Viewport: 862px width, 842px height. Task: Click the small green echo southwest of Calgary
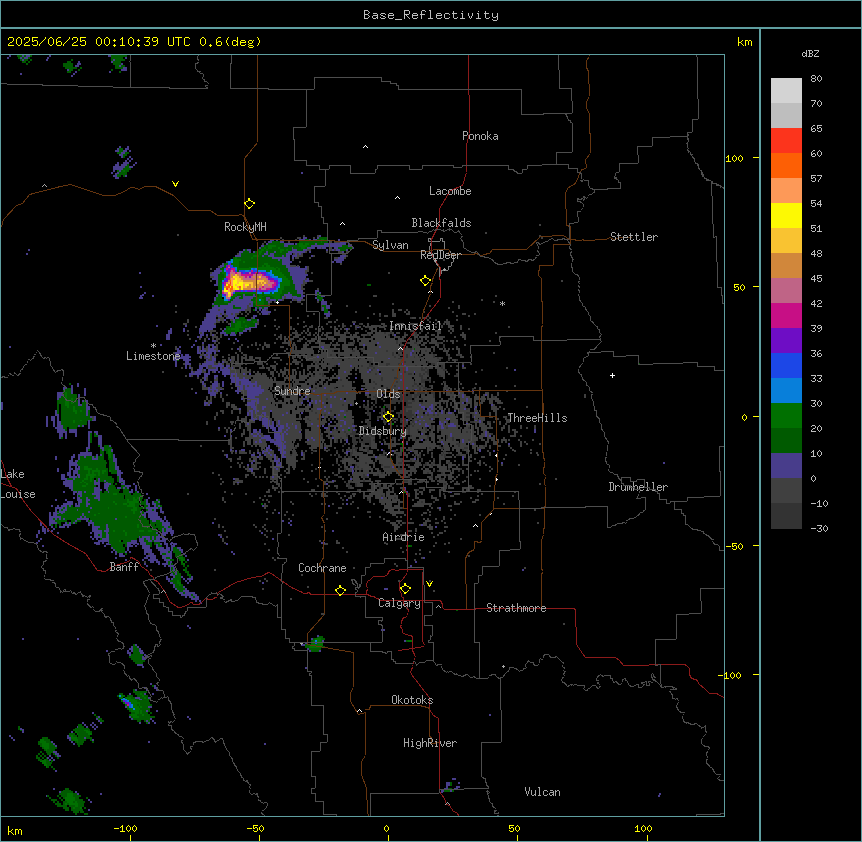click(x=316, y=643)
